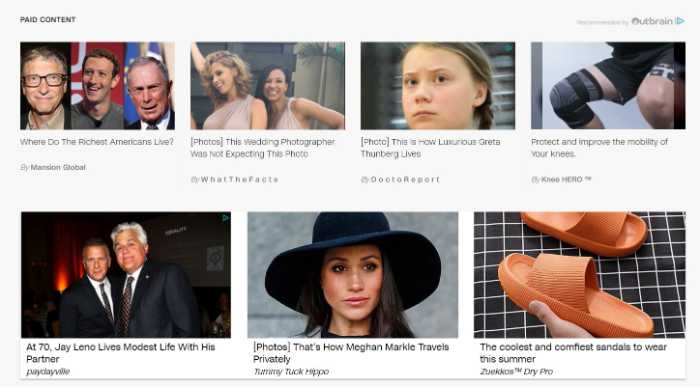Select the DoctoReport source label

click(x=405, y=179)
